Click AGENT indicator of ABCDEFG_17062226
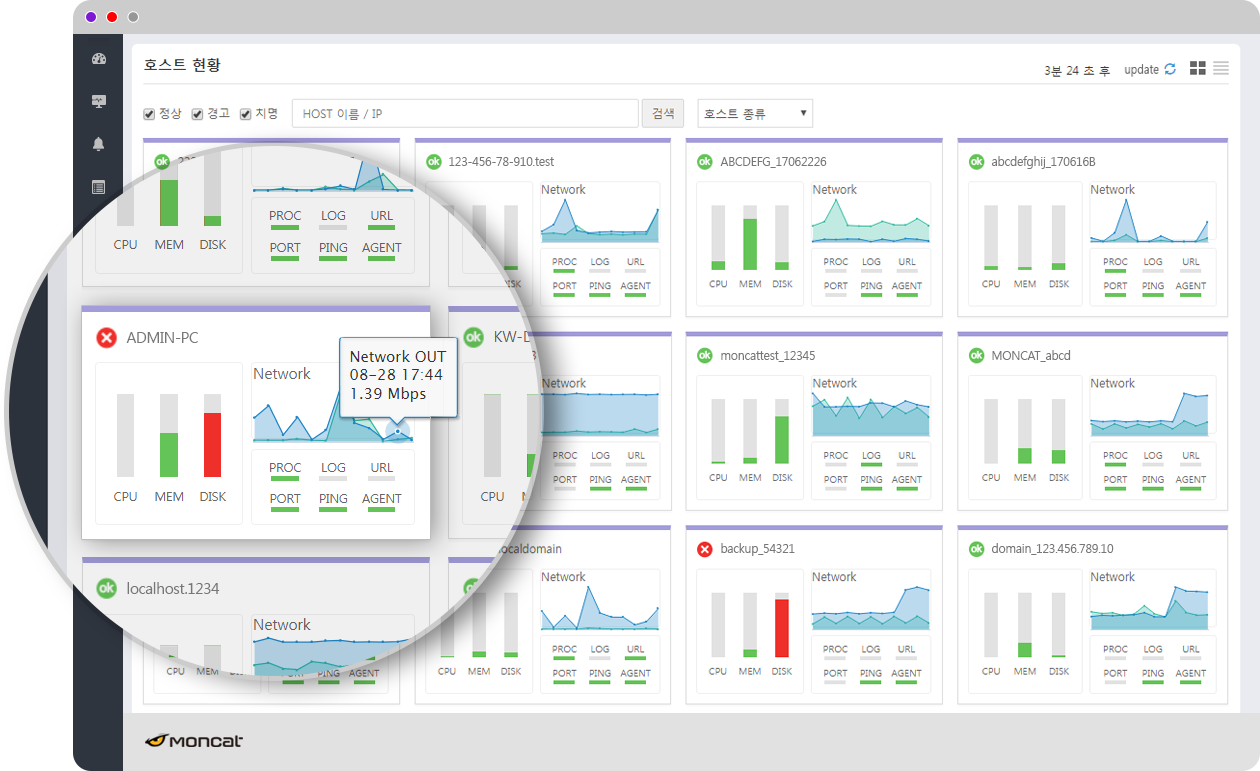Image resolution: width=1260 pixels, height=771 pixels. coord(907,288)
